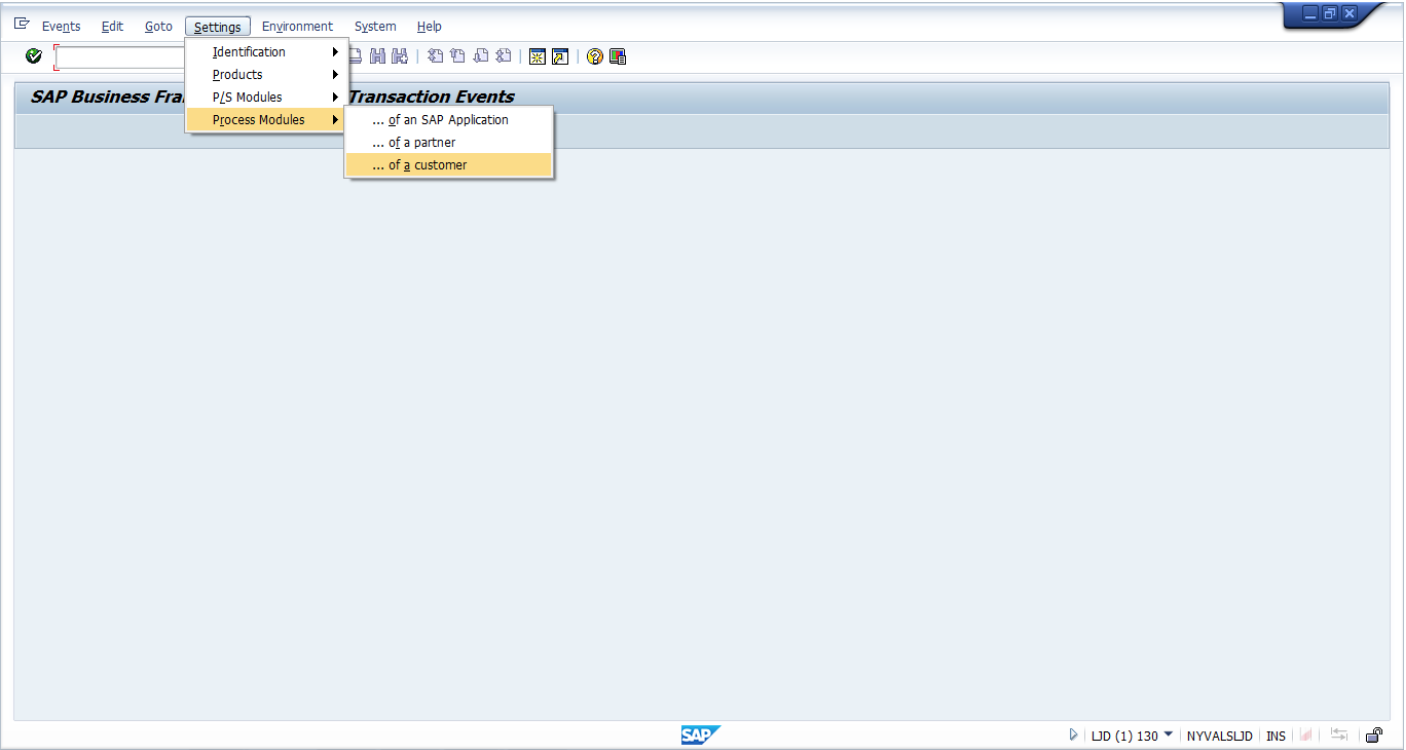Open Help using the question mark icon
The height and width of the screenshot is (750, 1406).
[x=595, y=57]
